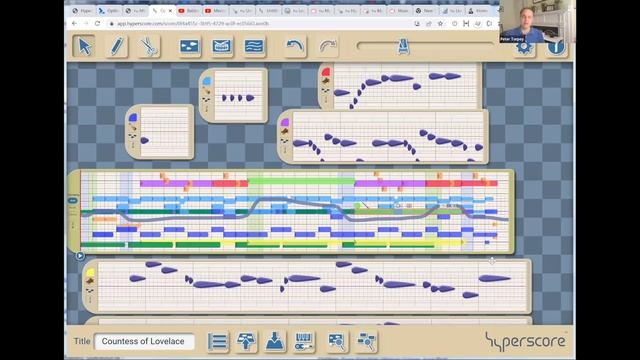640x360 pixels.
Task: Add a new percussion drum window
Action: coord(222,46)
